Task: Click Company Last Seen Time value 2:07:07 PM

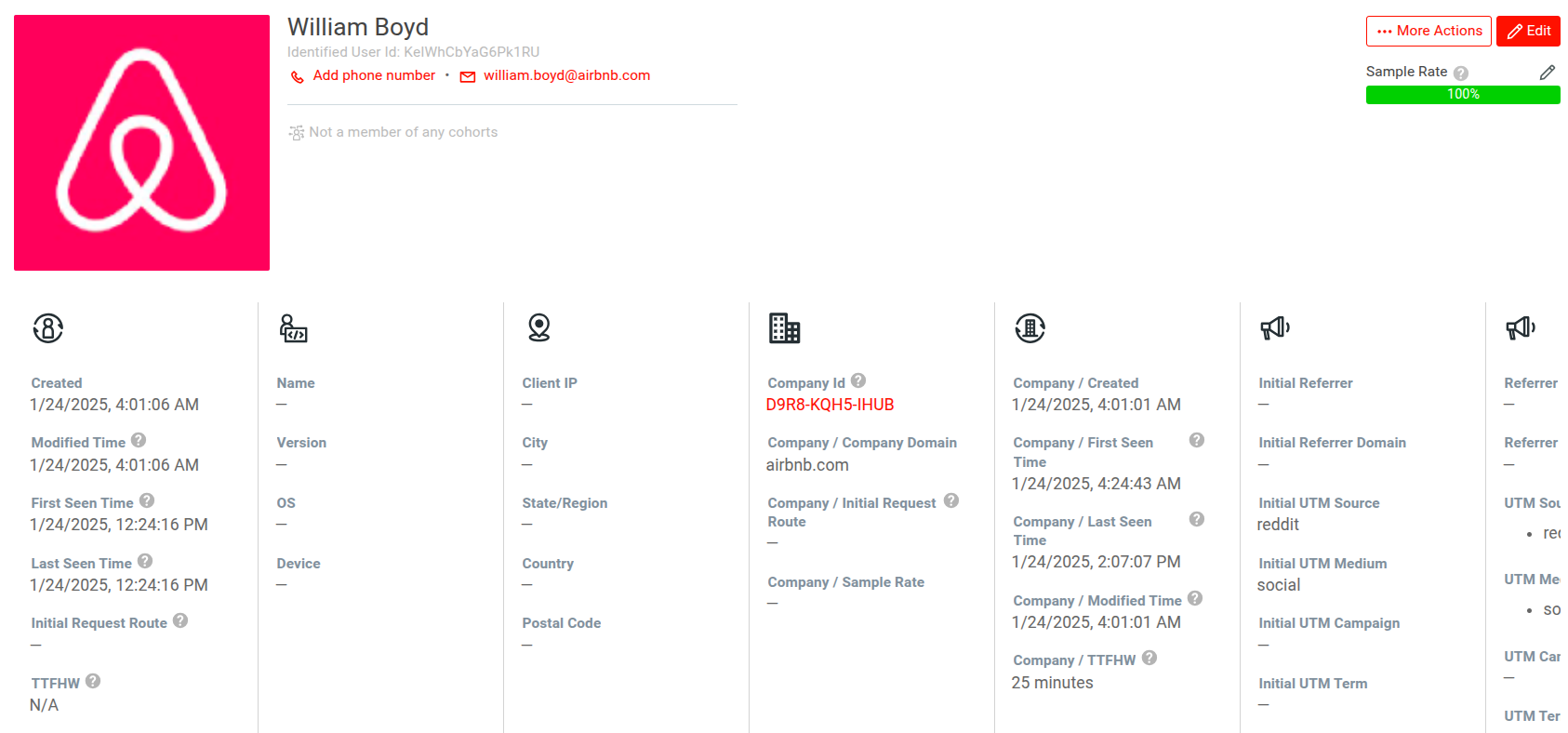Action: coord(1096,562)
